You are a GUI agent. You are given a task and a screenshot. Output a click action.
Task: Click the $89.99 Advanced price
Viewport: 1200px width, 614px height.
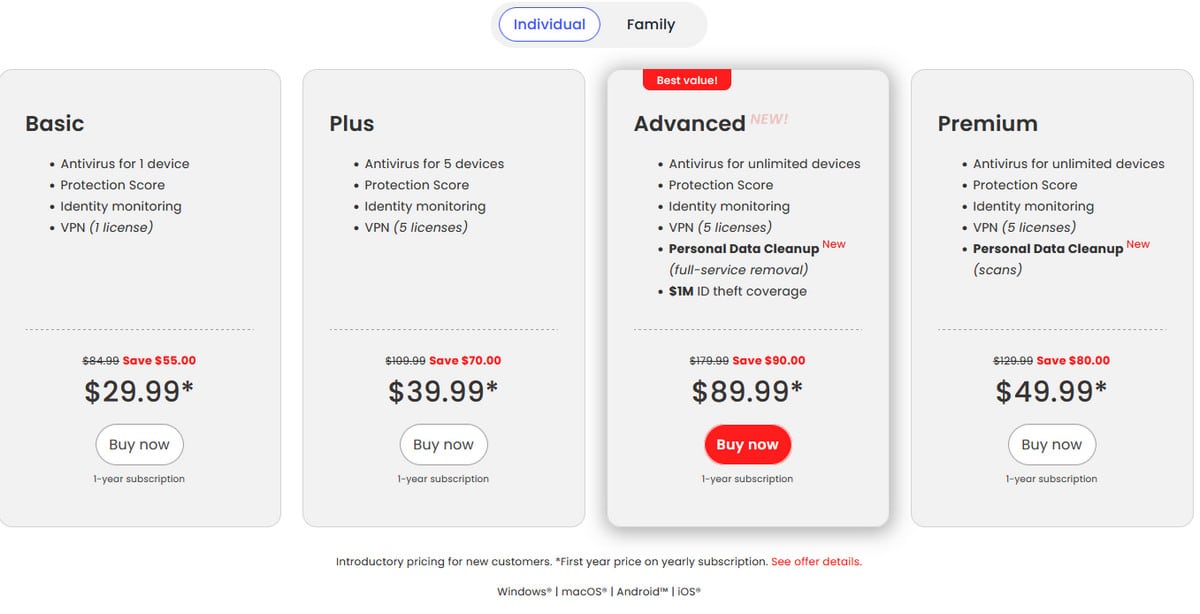click(x=747, y=391)
